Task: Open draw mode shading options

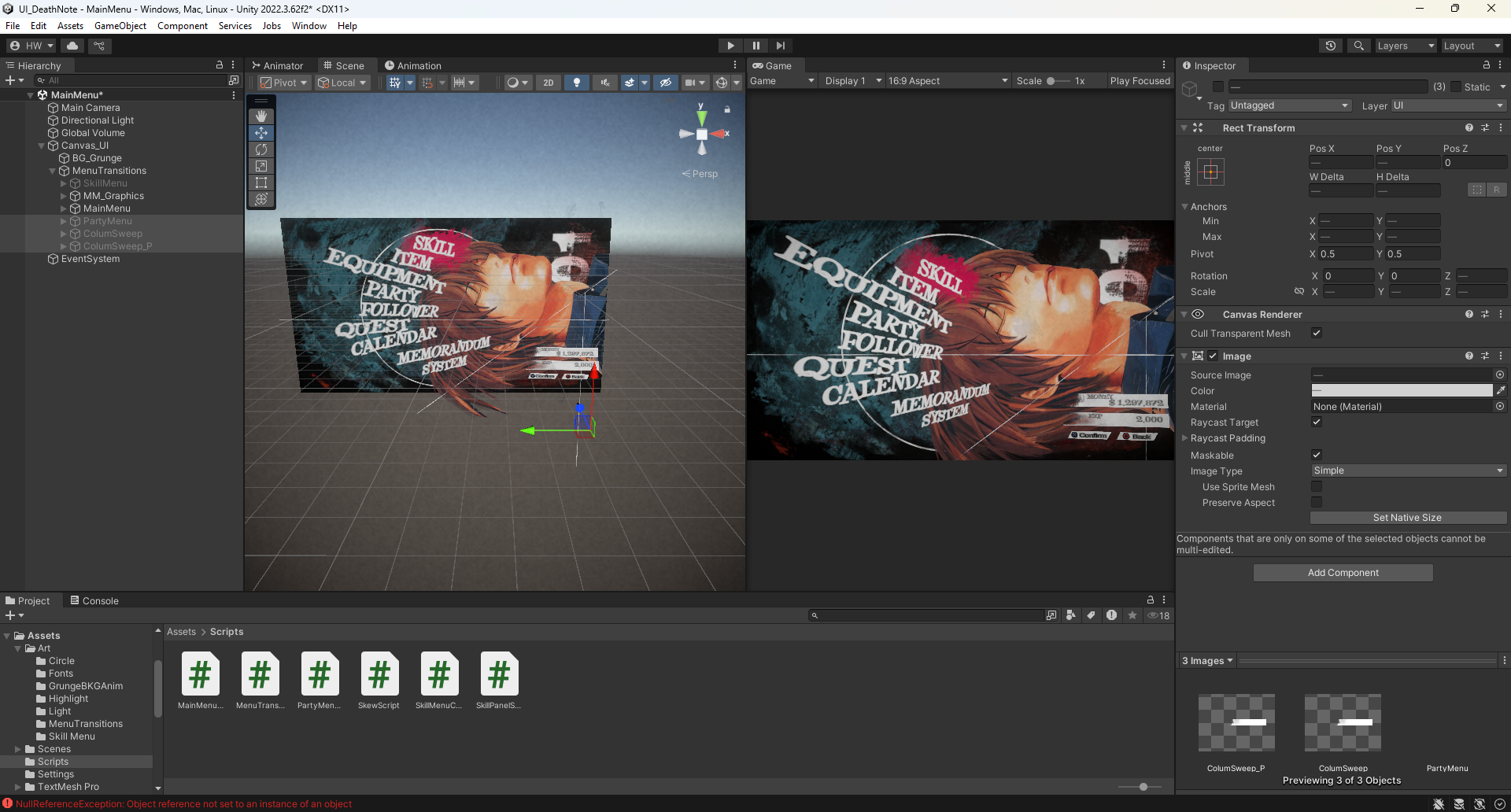Action: 518,83
